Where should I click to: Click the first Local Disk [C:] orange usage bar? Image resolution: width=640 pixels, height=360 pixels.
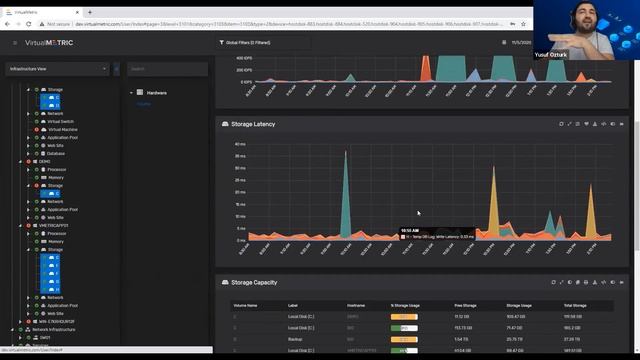(x=404, y=317)
